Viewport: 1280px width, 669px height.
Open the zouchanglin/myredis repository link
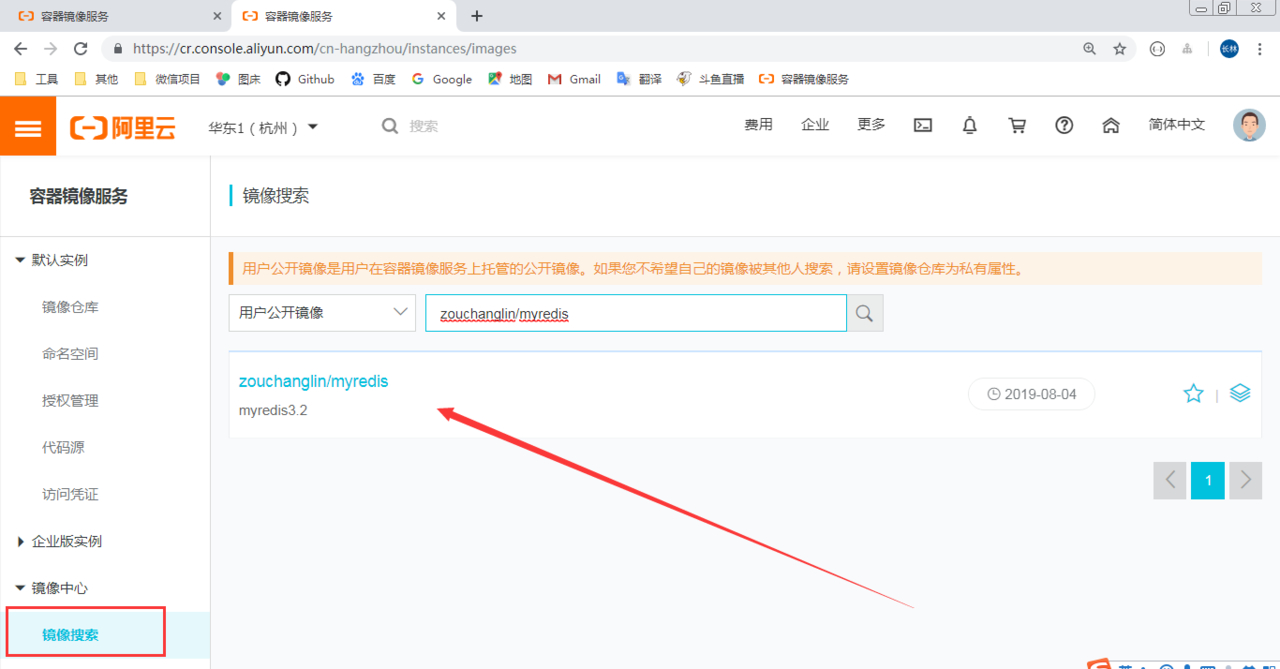(313, 382)
